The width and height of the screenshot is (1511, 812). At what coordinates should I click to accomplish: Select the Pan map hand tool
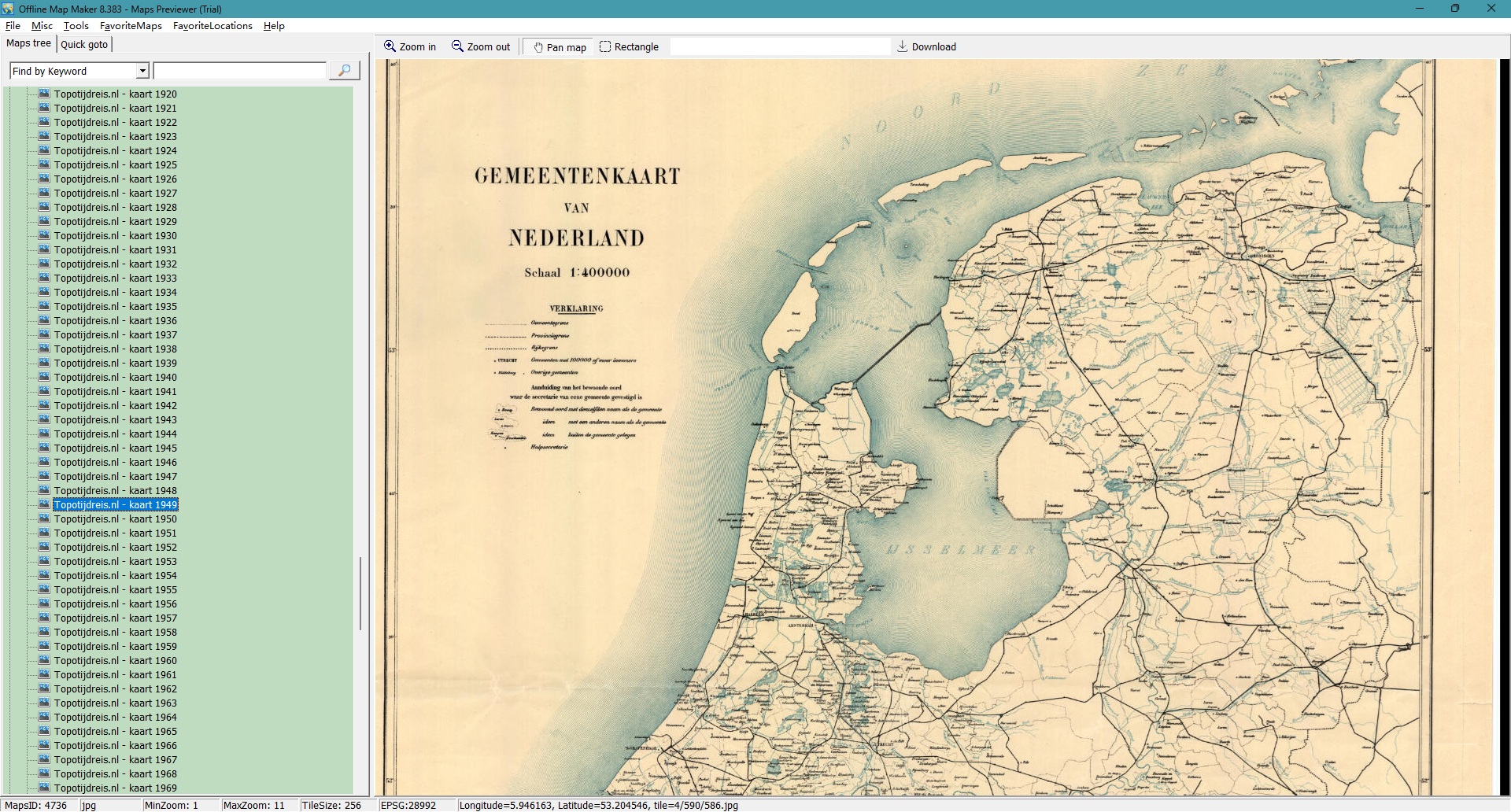tap(538, 47)
